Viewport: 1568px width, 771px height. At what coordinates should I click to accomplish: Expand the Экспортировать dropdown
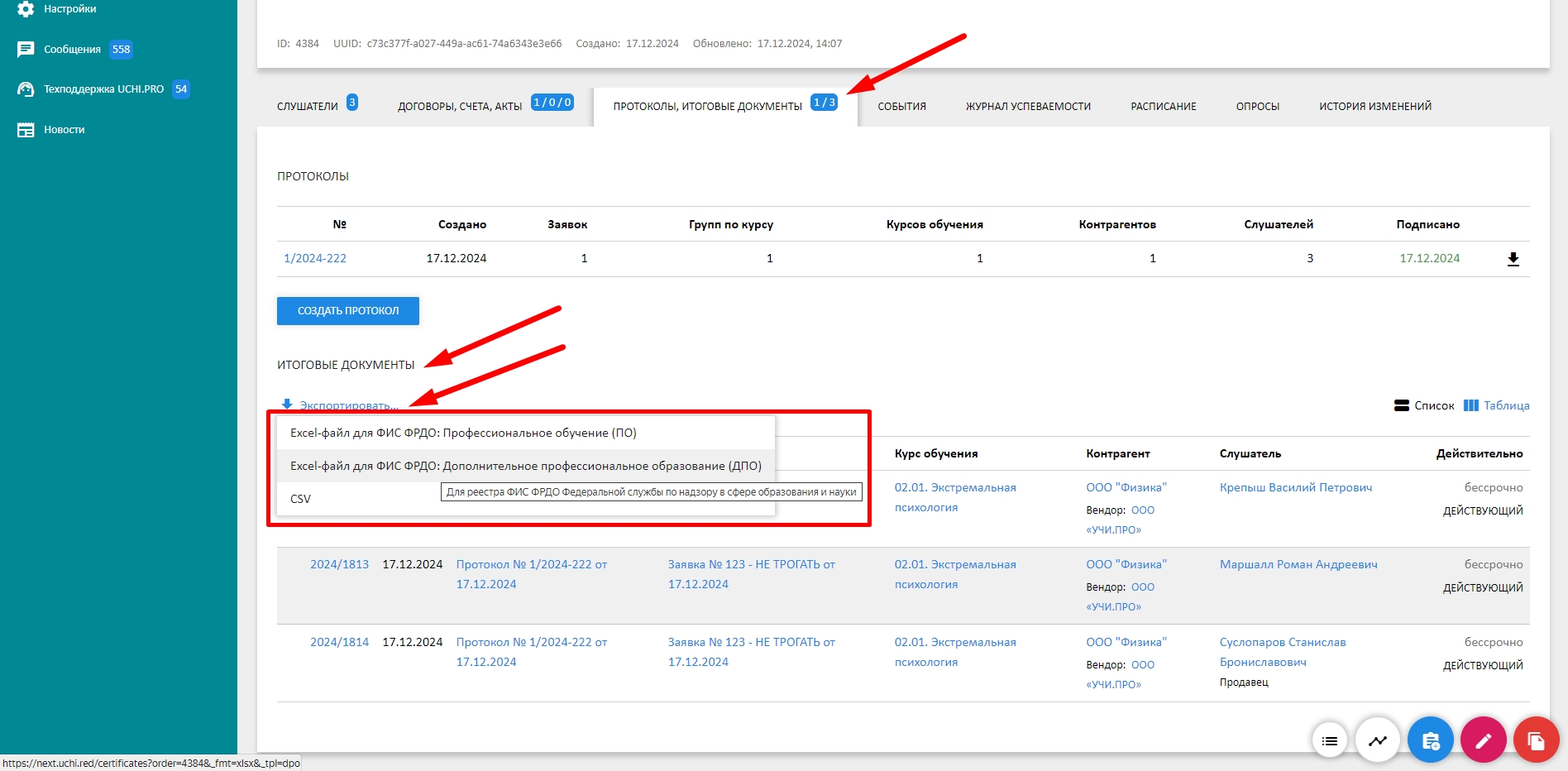(348, 405)
